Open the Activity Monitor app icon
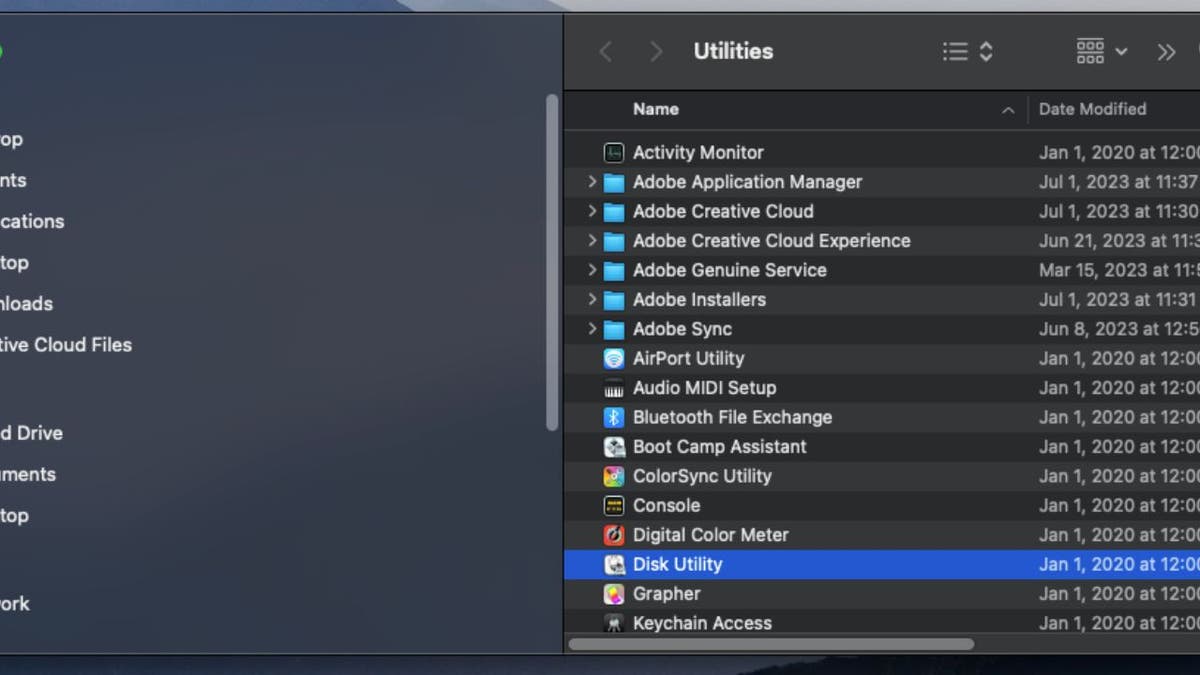The width and height of the screenshot is (1200, 675). click(614, 153)
